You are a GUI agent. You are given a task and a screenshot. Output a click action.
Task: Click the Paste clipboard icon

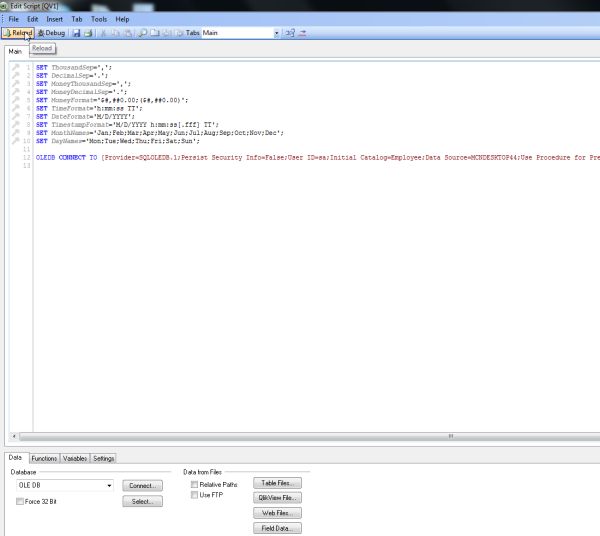(128, 33)
